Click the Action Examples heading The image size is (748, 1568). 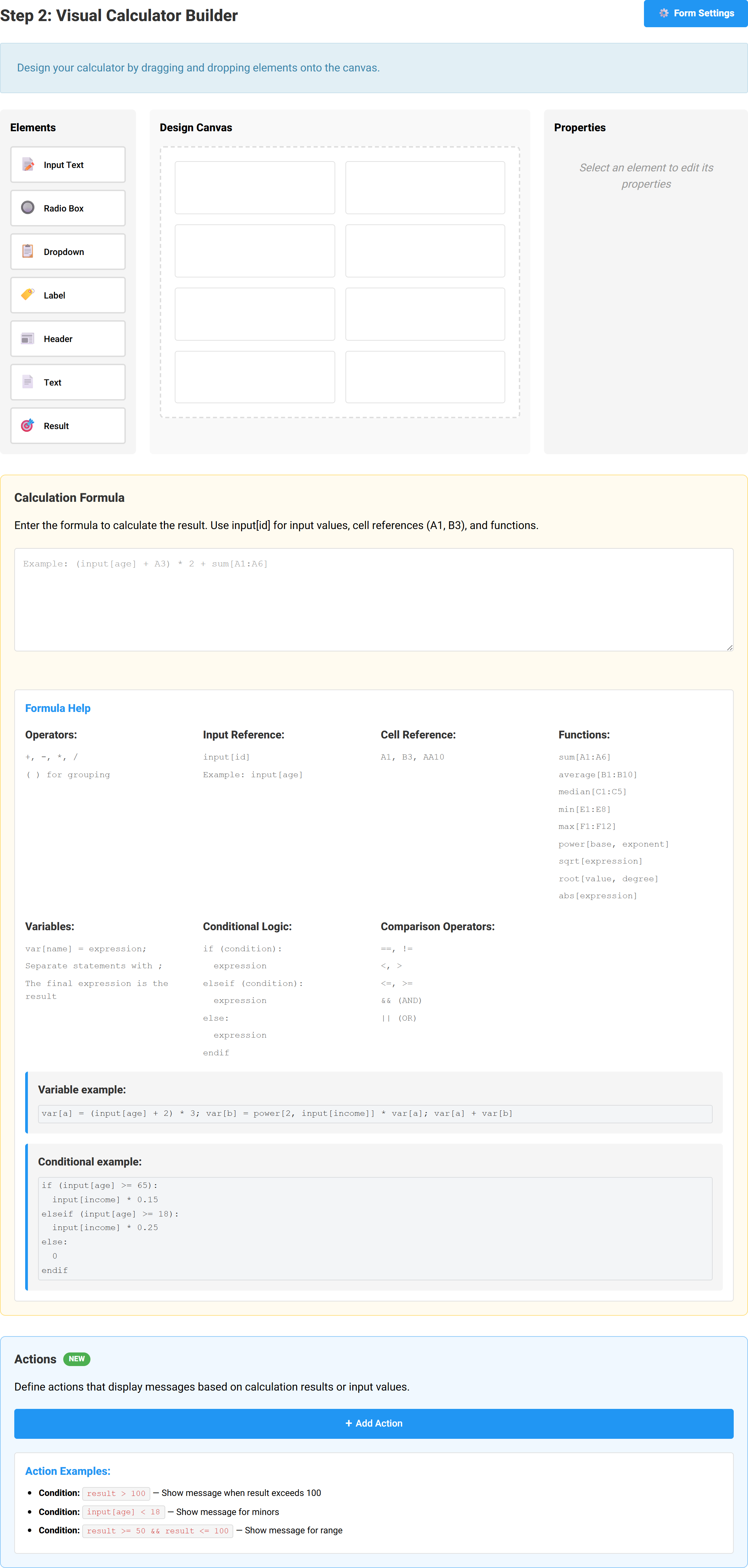68,1471
